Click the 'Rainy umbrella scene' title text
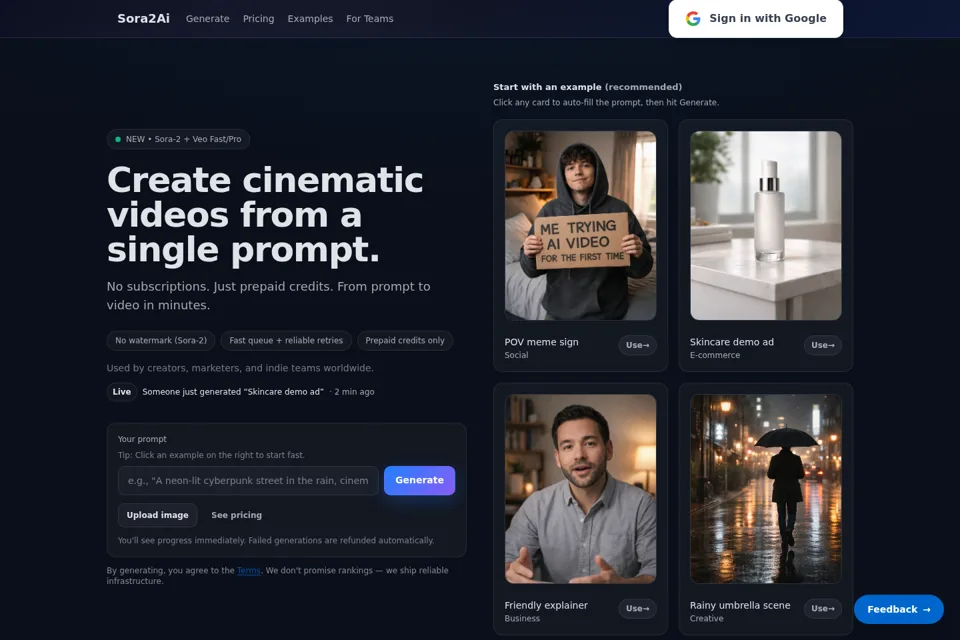This screenshot has width=960, height=640. 740,606
